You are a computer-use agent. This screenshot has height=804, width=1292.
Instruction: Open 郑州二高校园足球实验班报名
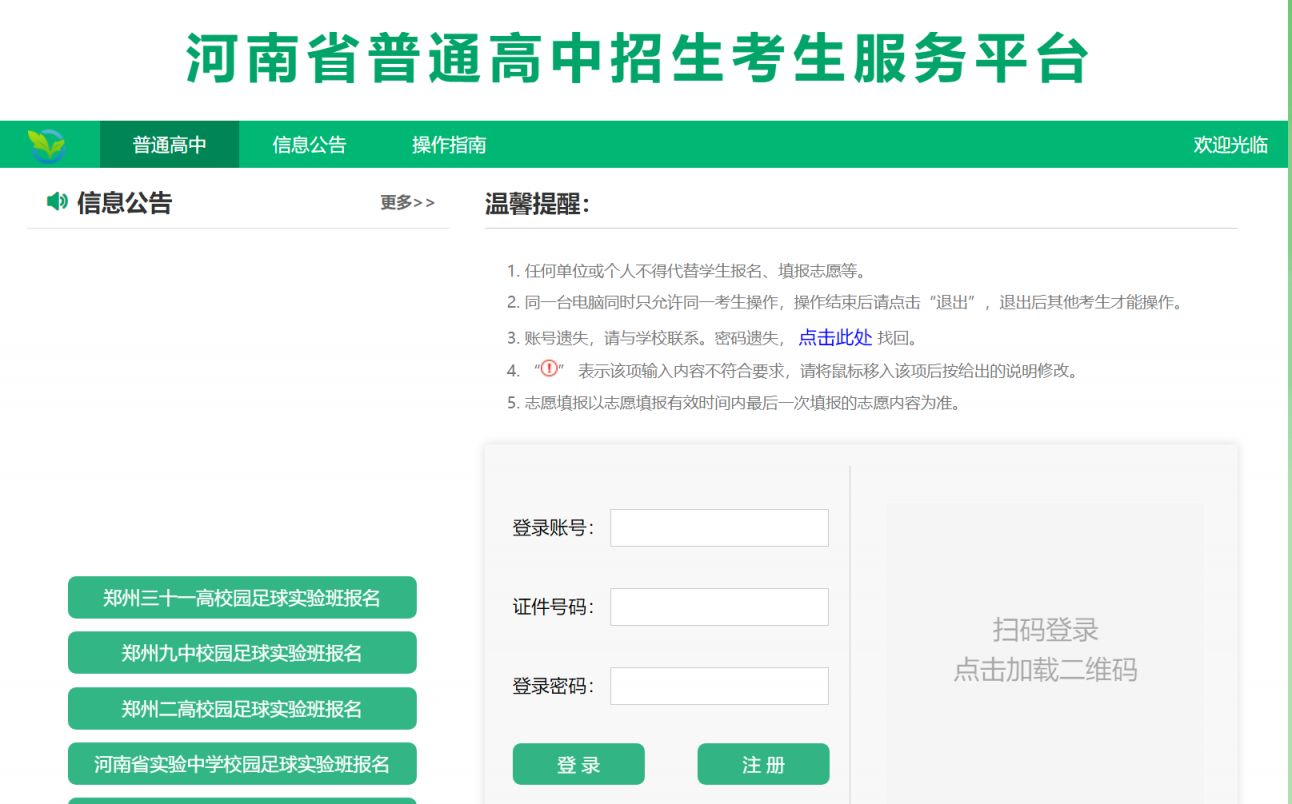tap(242, 709)
